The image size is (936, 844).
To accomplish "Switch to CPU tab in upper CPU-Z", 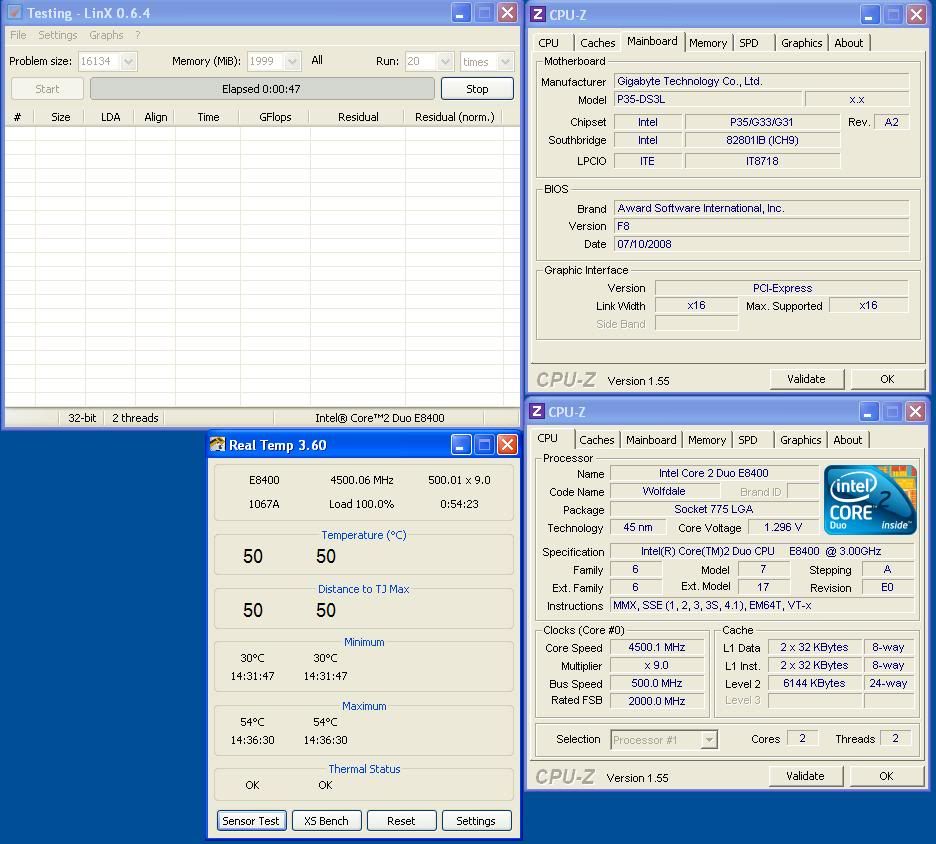I will click(x=549, y=43).
